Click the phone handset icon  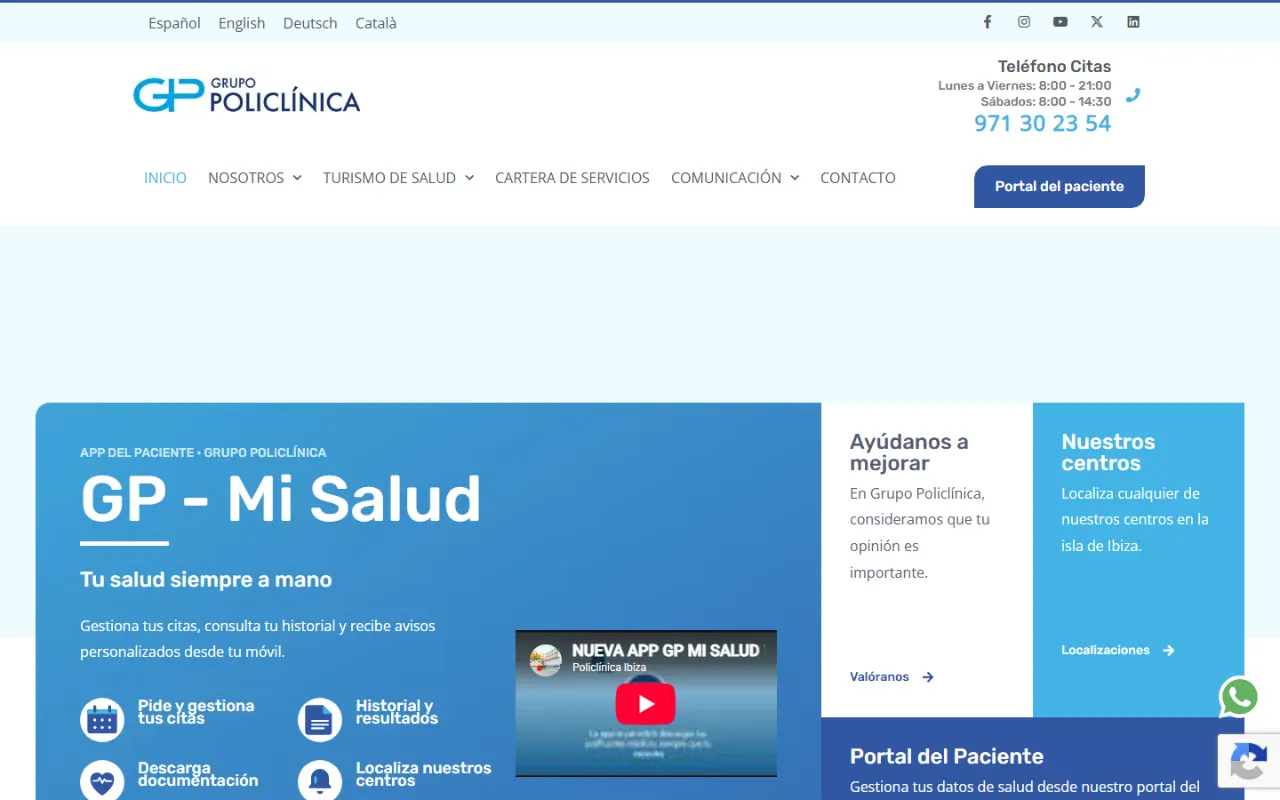click(x=1133, y=96)
